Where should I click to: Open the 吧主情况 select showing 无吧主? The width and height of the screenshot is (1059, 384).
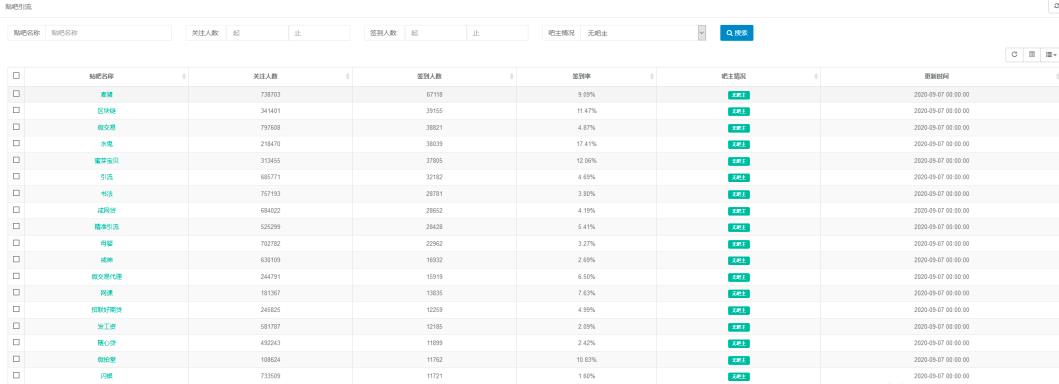click(x=643, y=32)
